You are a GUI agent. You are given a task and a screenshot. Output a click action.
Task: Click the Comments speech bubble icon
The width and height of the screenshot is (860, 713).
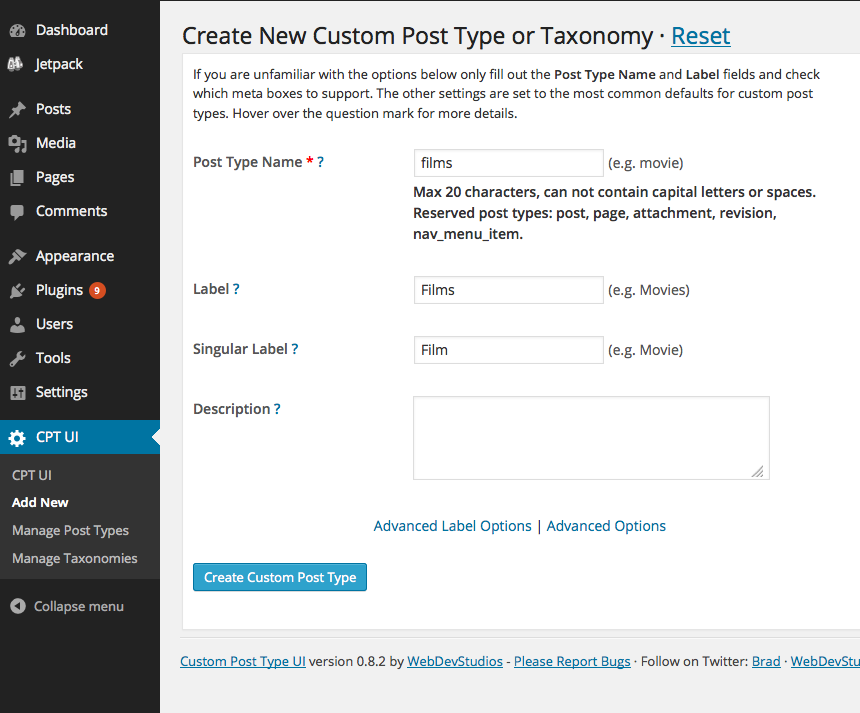click(x=17, y=211)
